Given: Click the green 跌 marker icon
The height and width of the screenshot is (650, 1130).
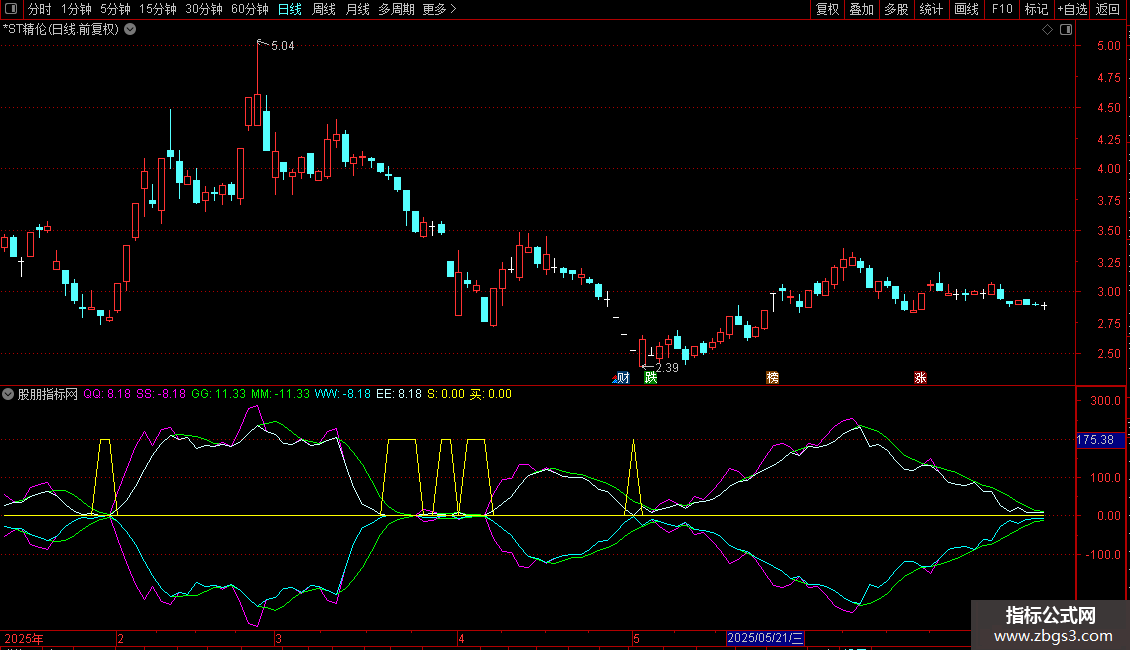Looking at the screenshot, I should pyautogui.click(x=651, y=377).
